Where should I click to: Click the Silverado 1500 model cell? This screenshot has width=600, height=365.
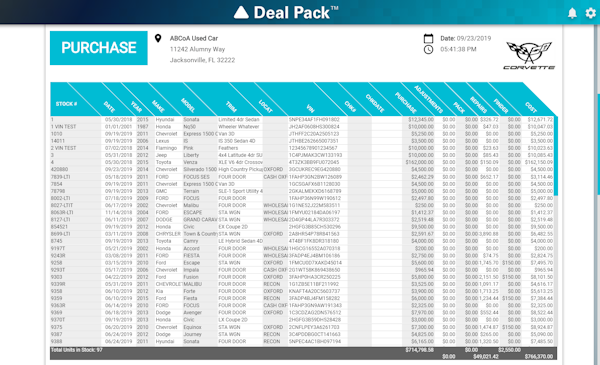pos(200,169)
